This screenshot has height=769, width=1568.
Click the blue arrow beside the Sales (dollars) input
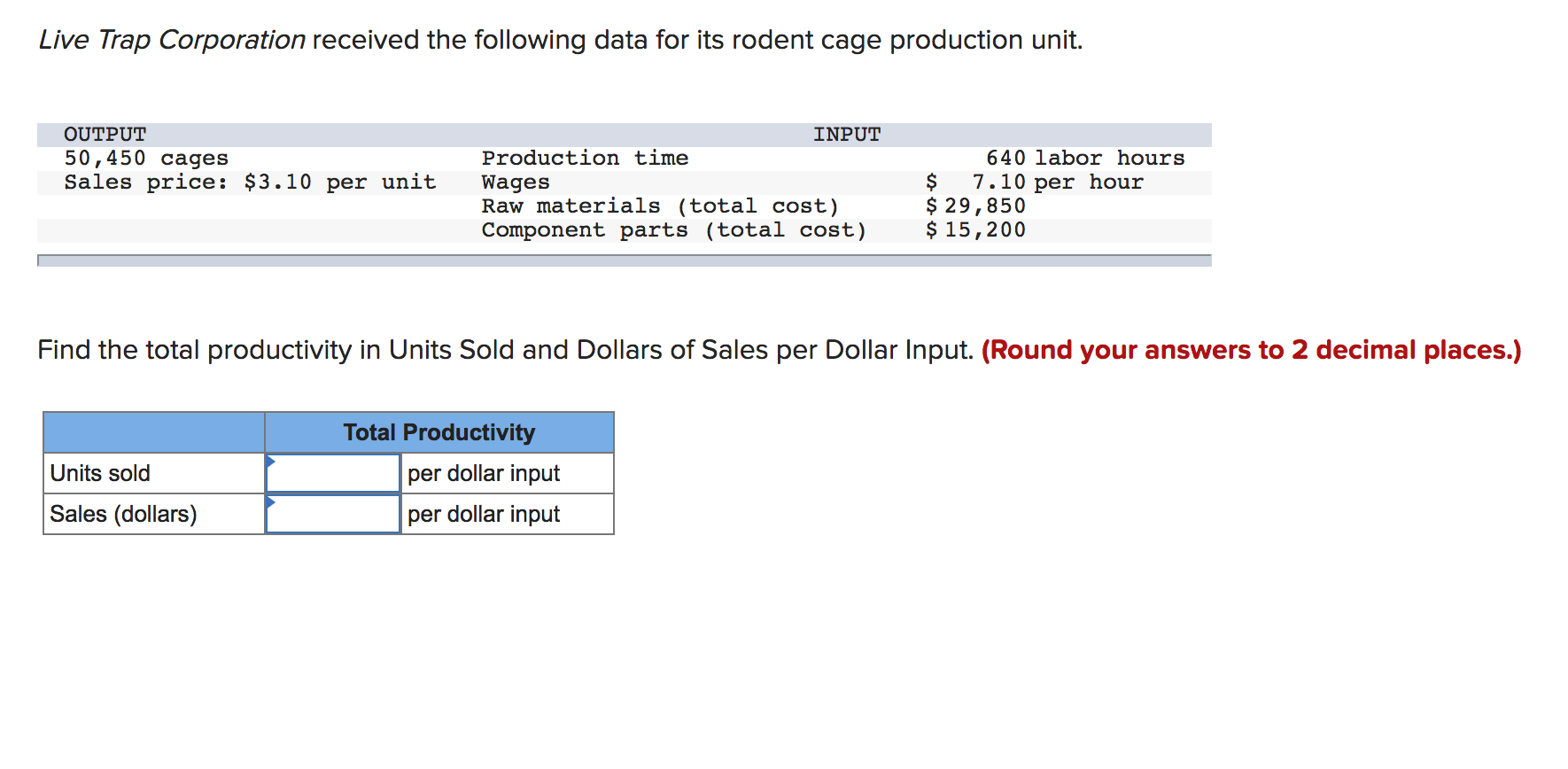[x=269, y=503]
